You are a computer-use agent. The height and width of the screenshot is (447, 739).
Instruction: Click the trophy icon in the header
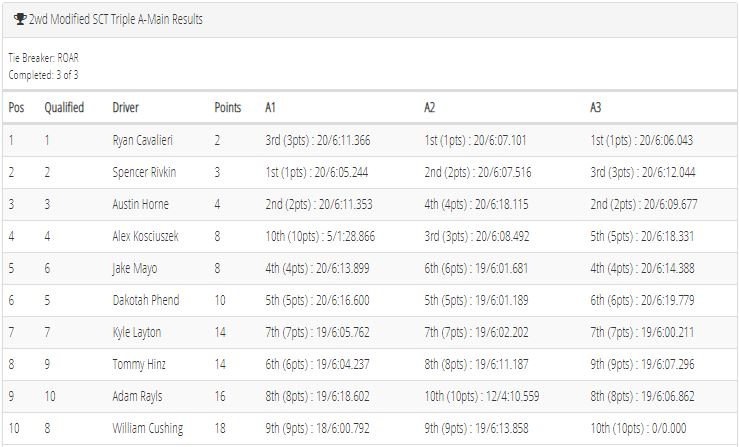20,19
